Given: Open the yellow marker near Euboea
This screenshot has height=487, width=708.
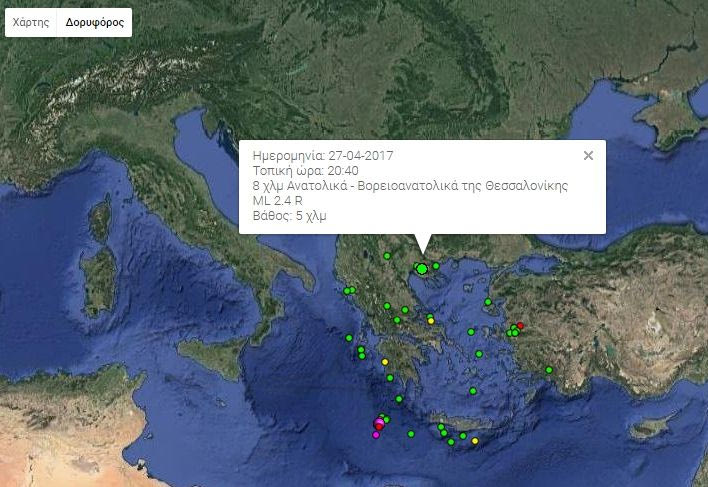Looking at the screenshot, I should (431, 321).
